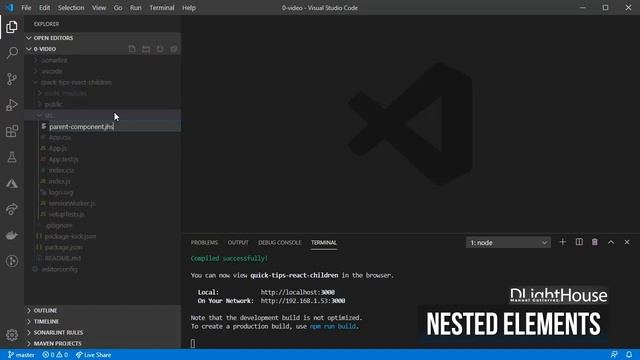640x360 pixels.
Task: Open the http://localhost:3000 link
Action: [x=298, y=292]
